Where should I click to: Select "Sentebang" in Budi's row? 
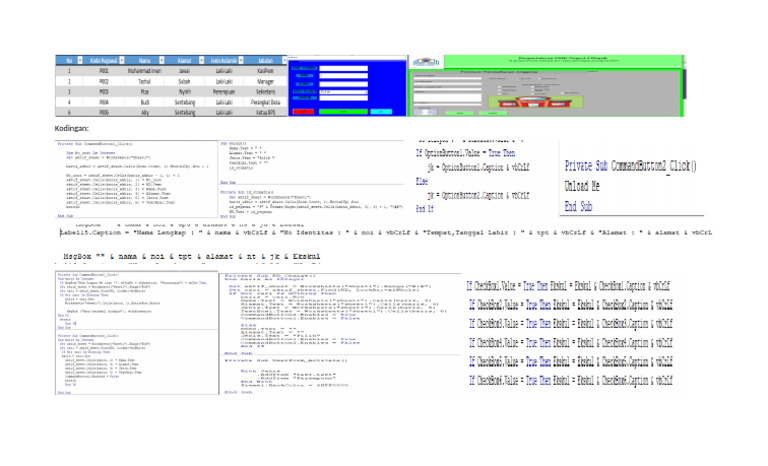coord(185,102)
